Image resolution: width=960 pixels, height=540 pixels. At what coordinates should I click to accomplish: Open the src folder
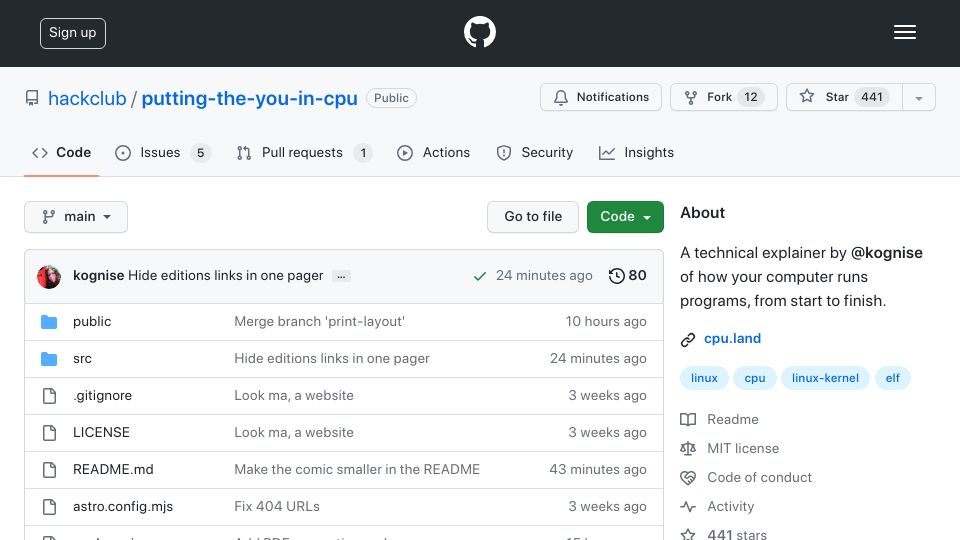click(x=82, y=359)
